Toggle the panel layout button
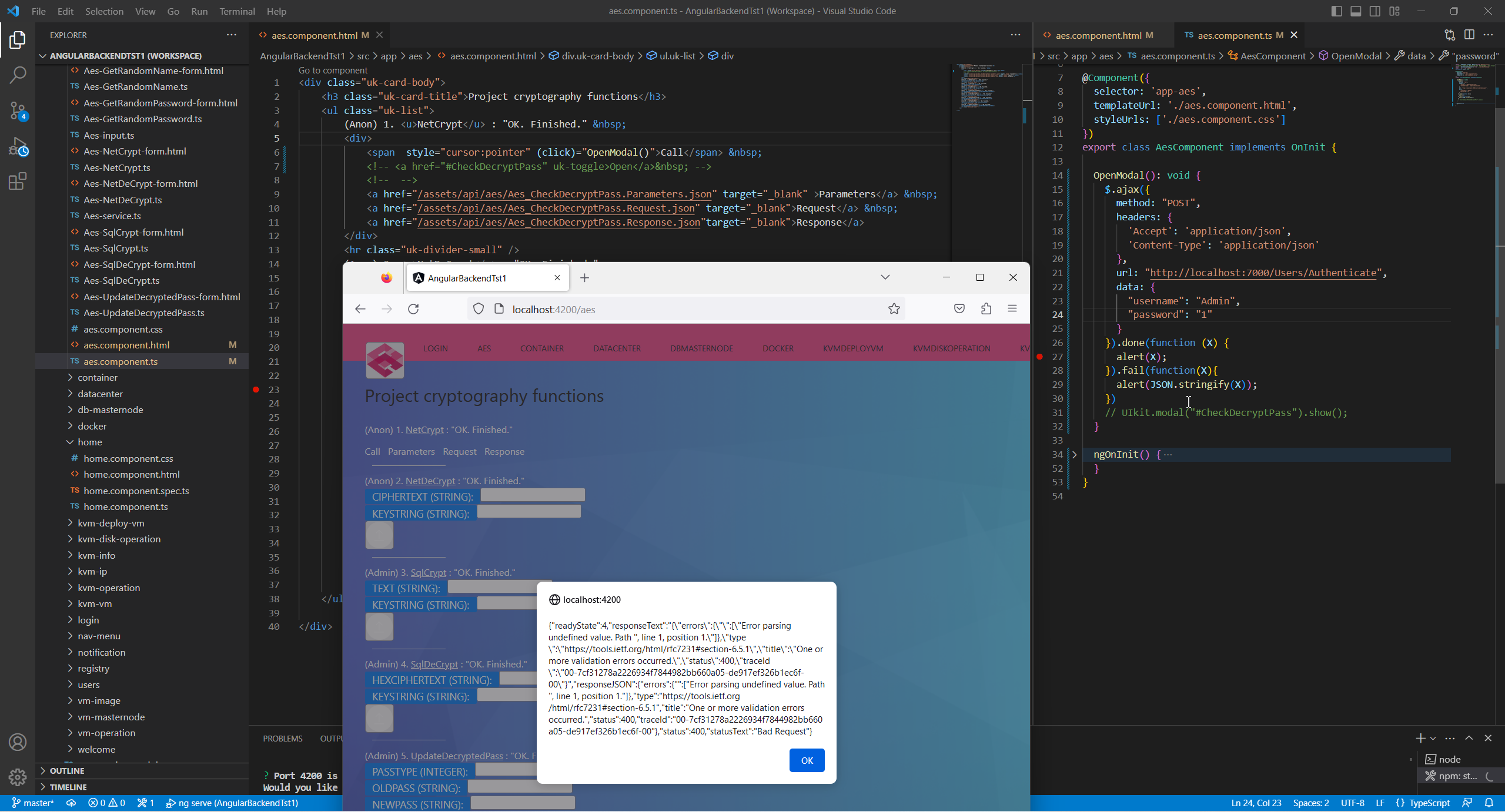This screenshot has width=1505, height=812. [x=1356, y=11]
